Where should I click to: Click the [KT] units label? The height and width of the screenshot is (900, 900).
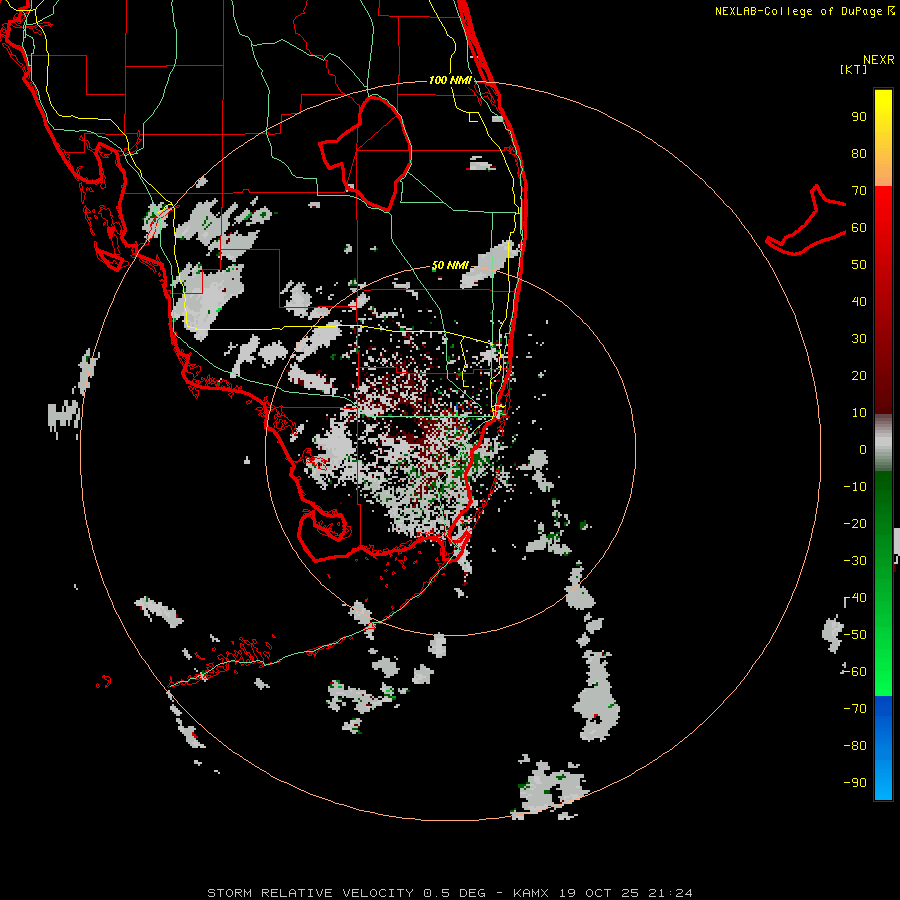coord(853,69)
